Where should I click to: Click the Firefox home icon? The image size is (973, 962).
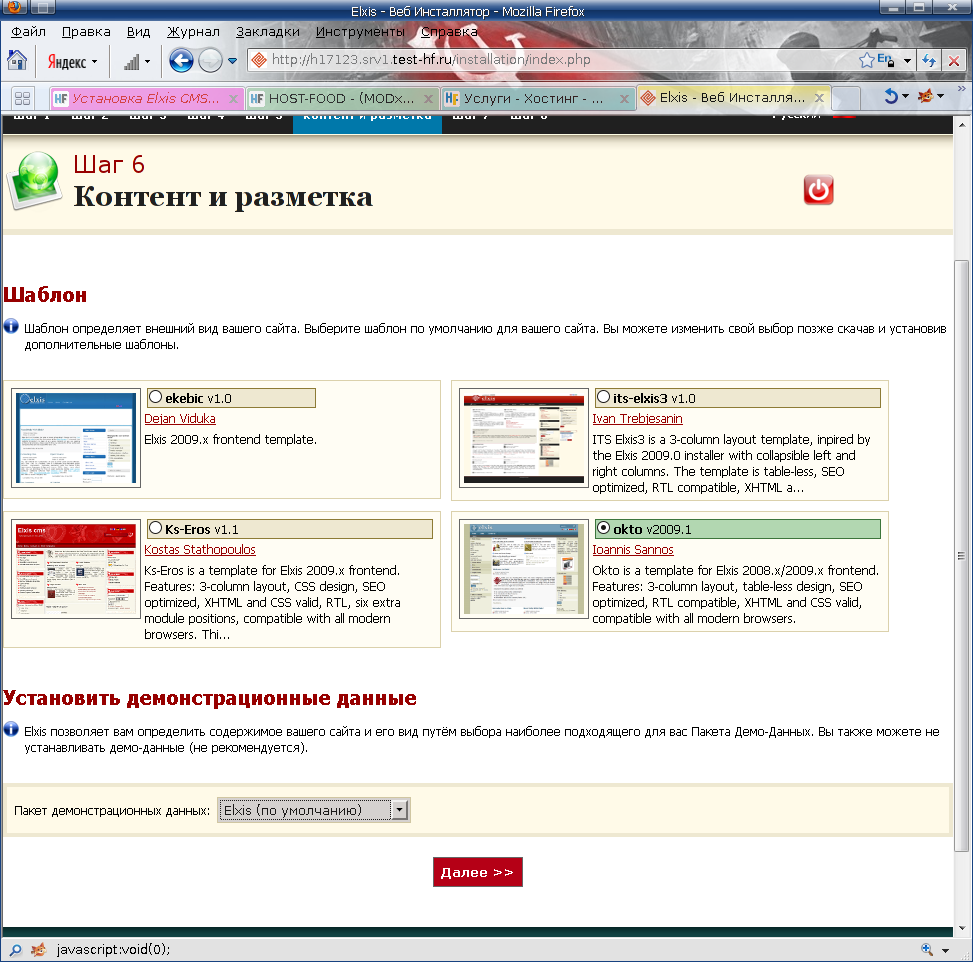point(17,60)
